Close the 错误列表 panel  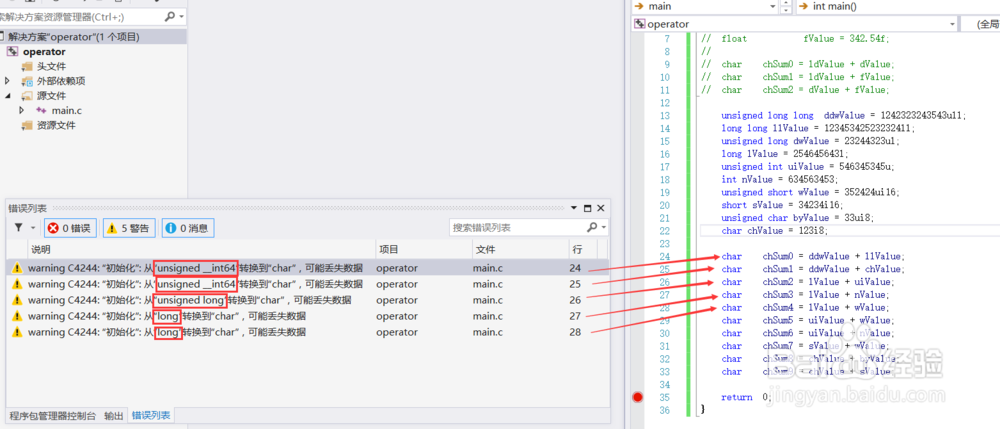tap(600, 208)
